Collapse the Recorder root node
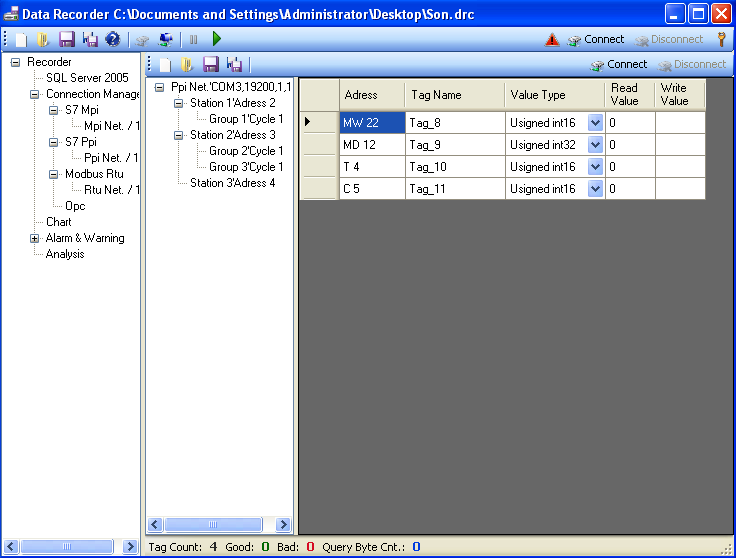 (15, 62)
